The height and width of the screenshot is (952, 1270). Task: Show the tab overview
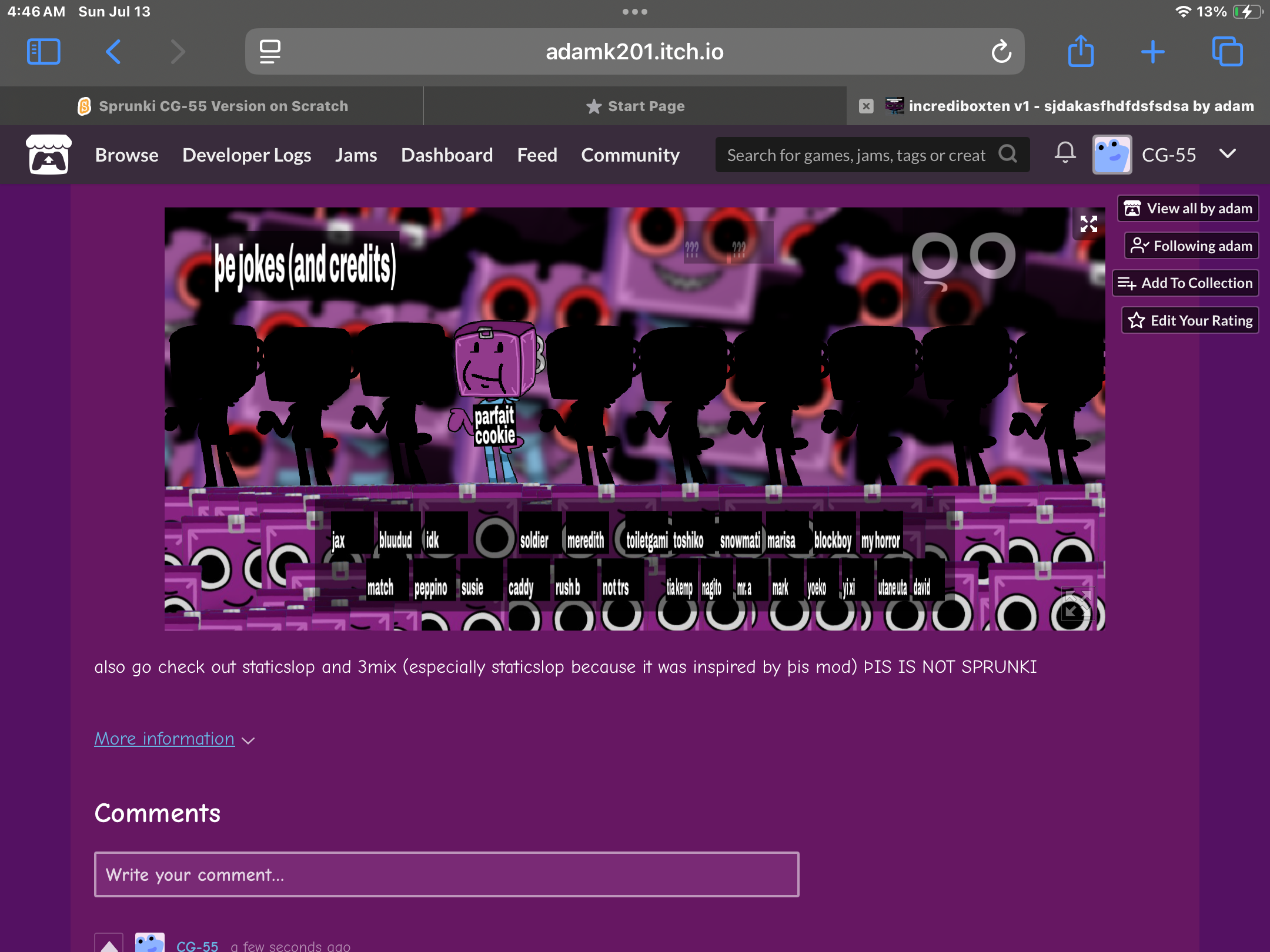click(x=1228, y=52)
